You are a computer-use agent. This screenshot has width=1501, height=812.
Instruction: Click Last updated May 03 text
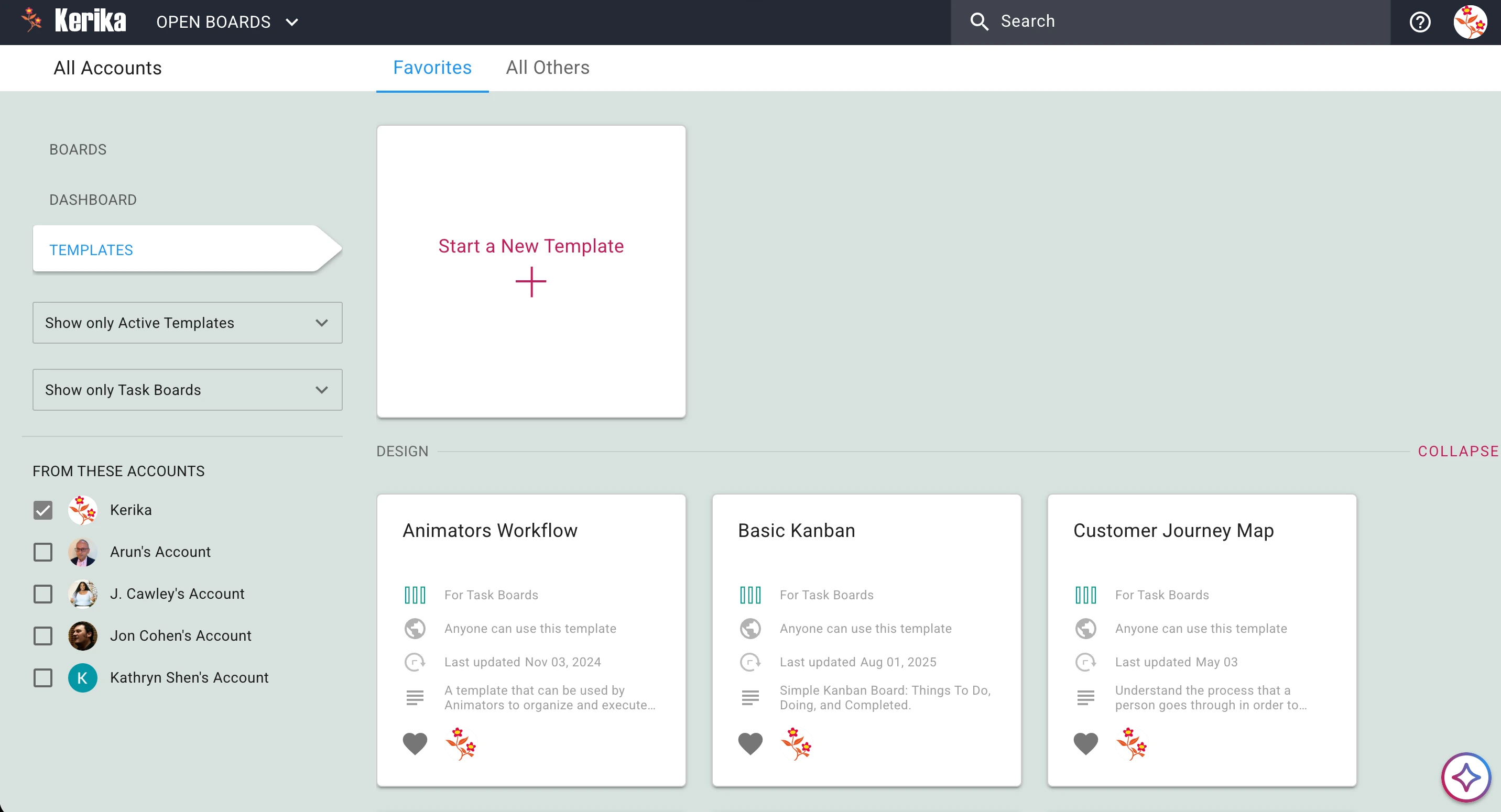(1176, 662)
